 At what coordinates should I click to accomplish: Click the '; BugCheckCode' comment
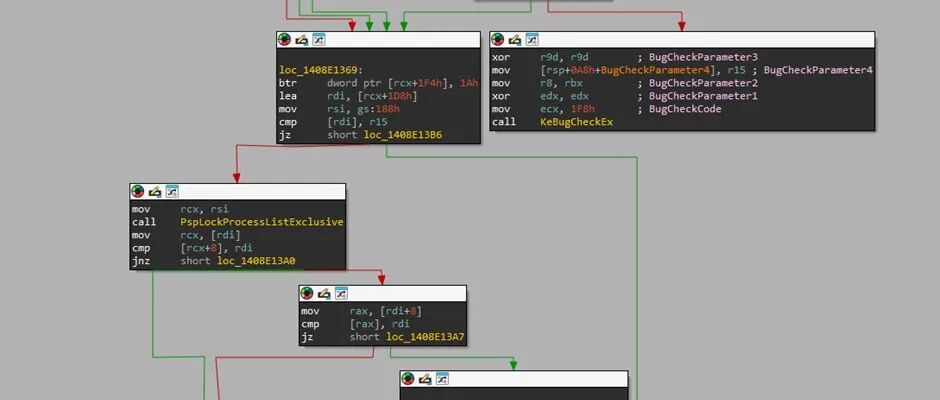click(x=679, y=109)
